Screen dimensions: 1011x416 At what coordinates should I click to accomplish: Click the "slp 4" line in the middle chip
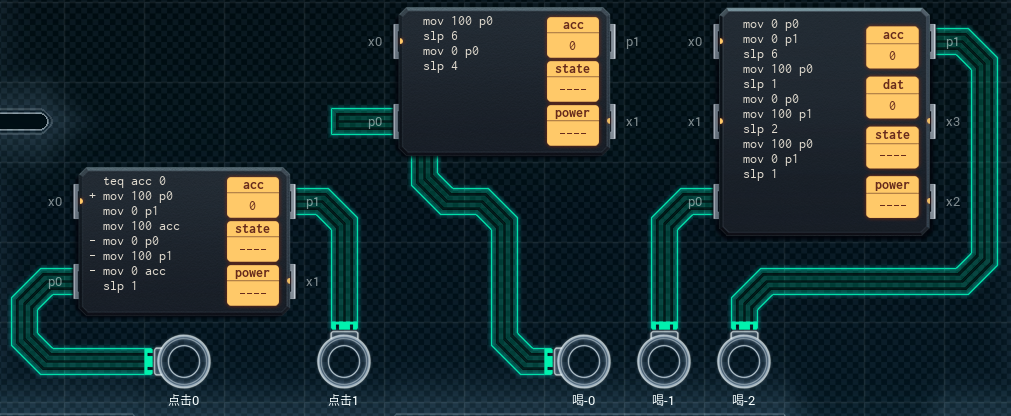[443, 66]
